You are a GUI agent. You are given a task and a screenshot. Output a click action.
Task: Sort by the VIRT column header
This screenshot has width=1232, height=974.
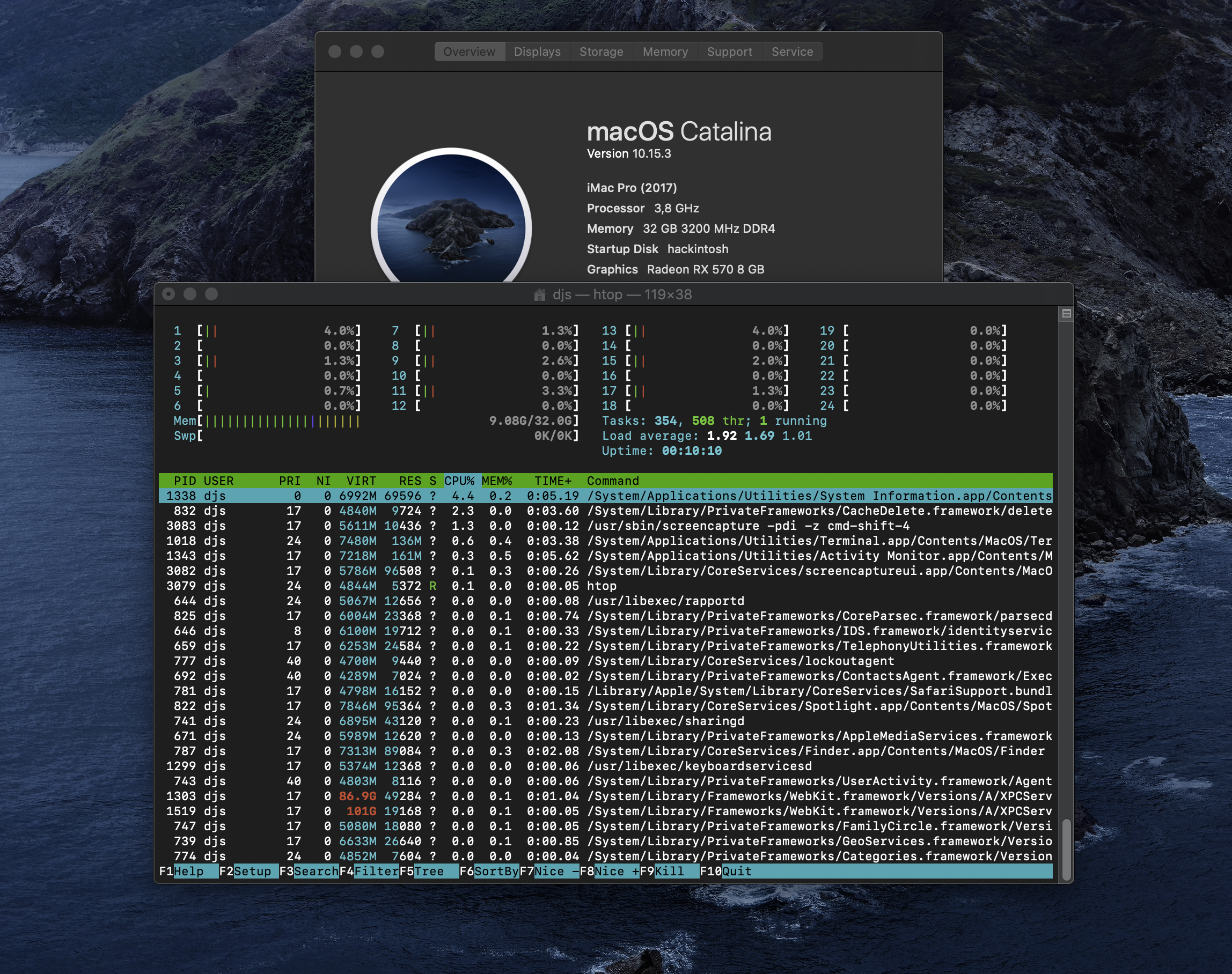click(x=361, y=481)
